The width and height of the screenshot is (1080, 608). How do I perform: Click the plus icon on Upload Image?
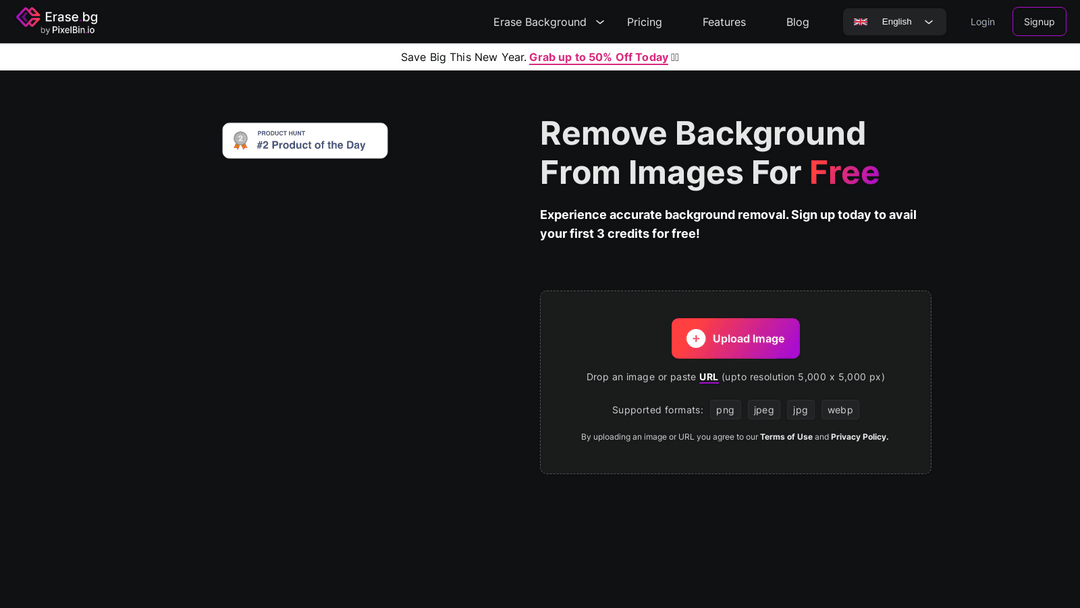point(696,339)
